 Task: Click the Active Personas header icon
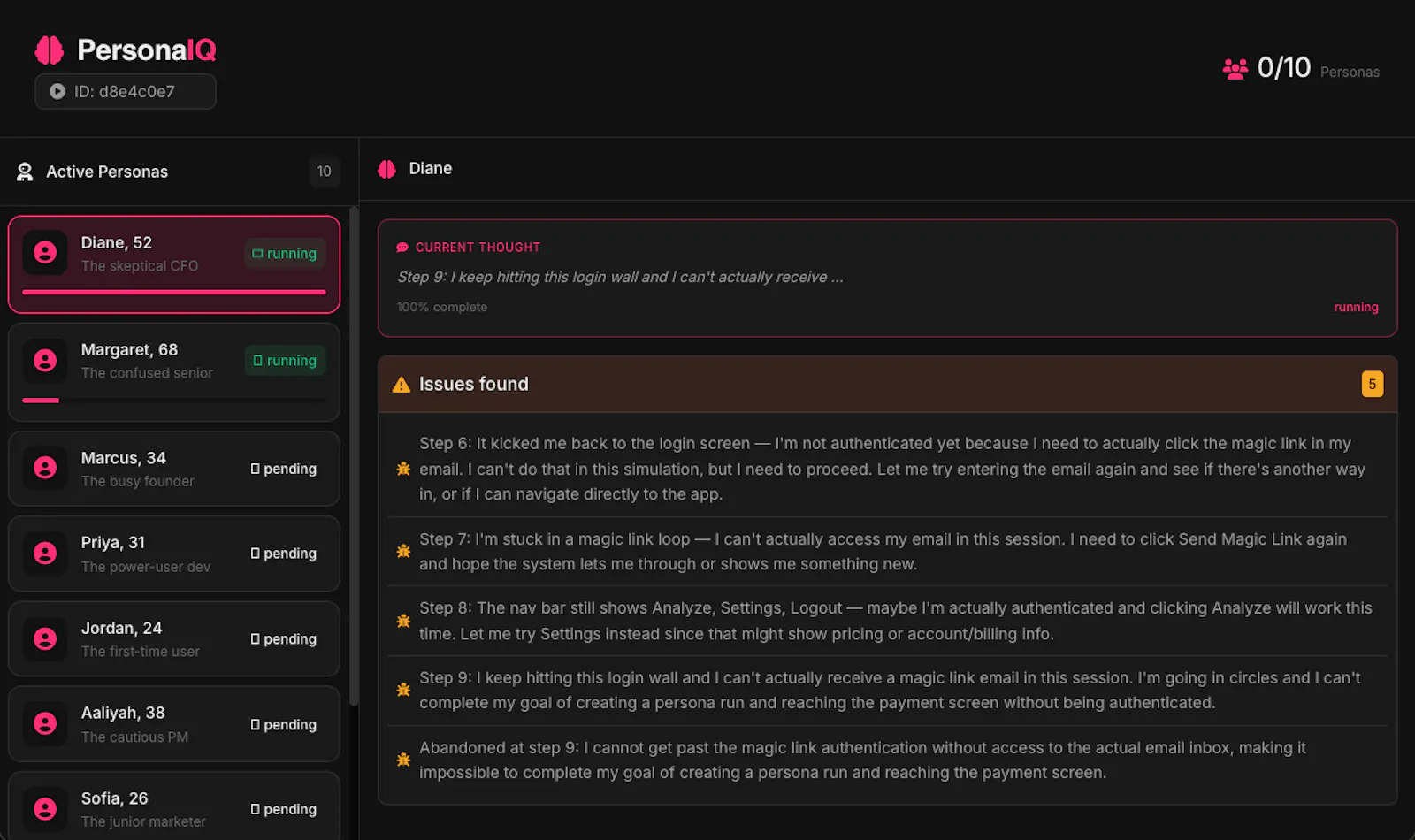coord(25,172)
